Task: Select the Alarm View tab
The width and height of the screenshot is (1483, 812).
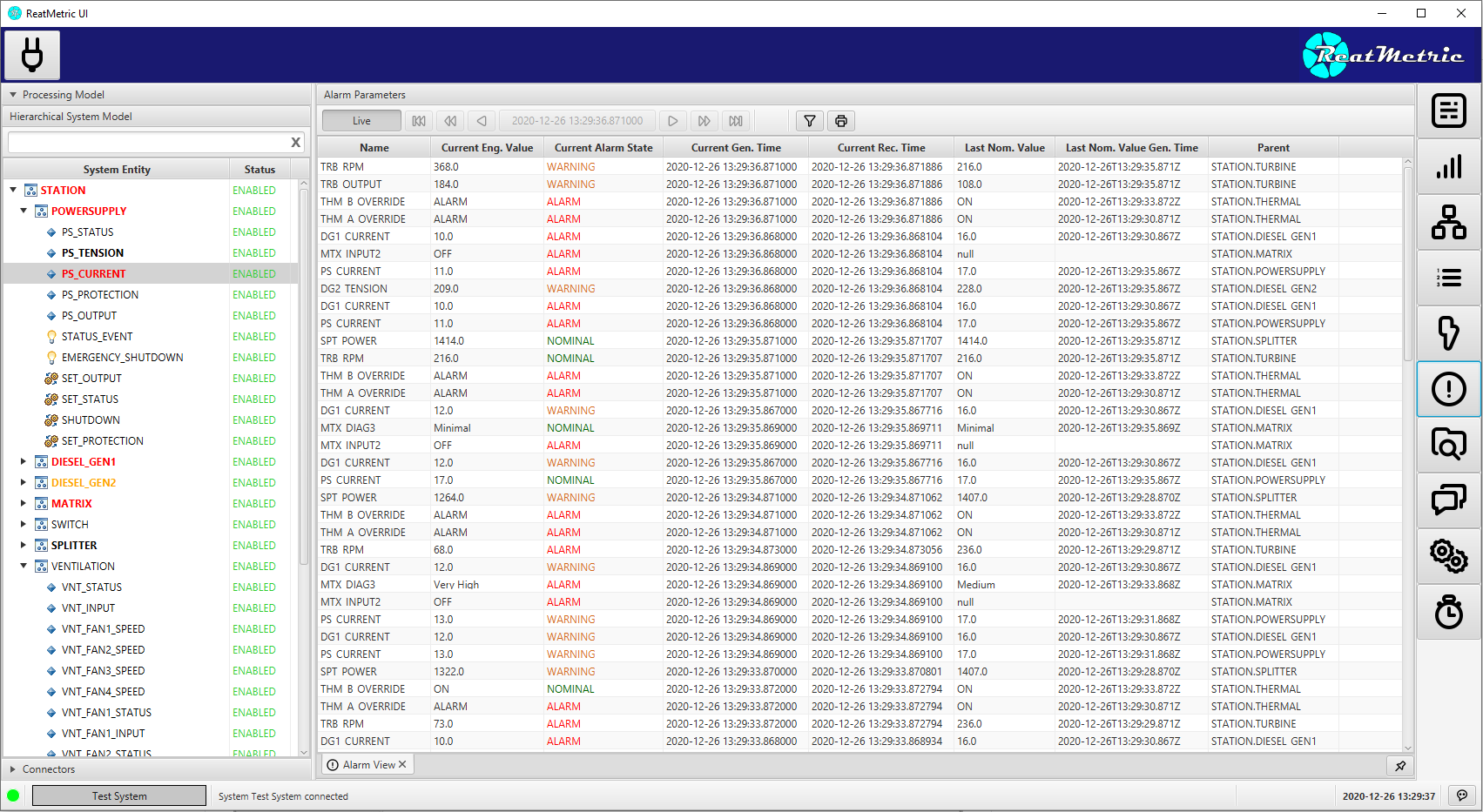Action: click(x=368, y=764)
